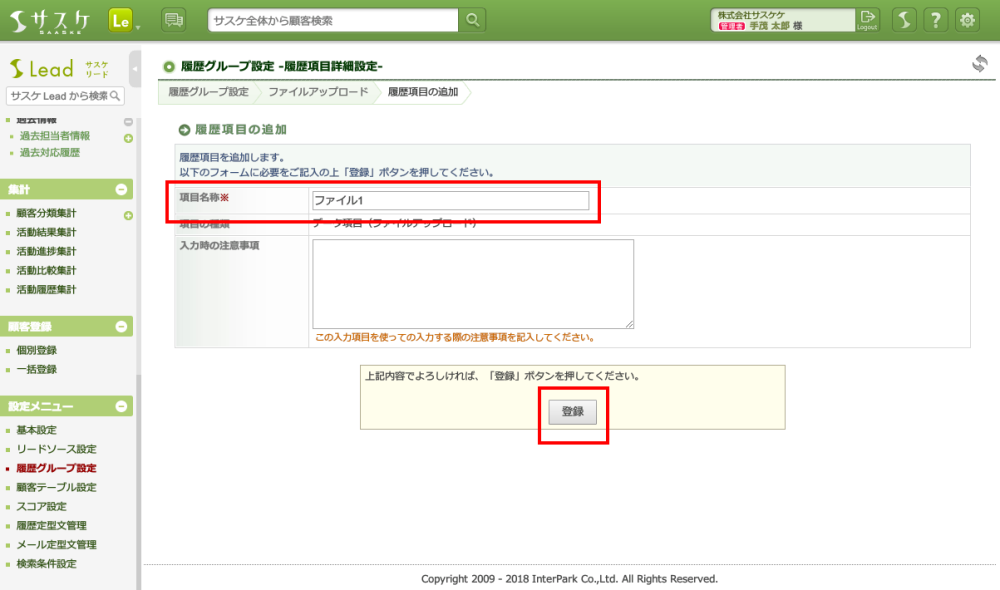Click the Logout icon
Image resolution: width=1000 pixels, height=590 pixels.
point(868,20)
